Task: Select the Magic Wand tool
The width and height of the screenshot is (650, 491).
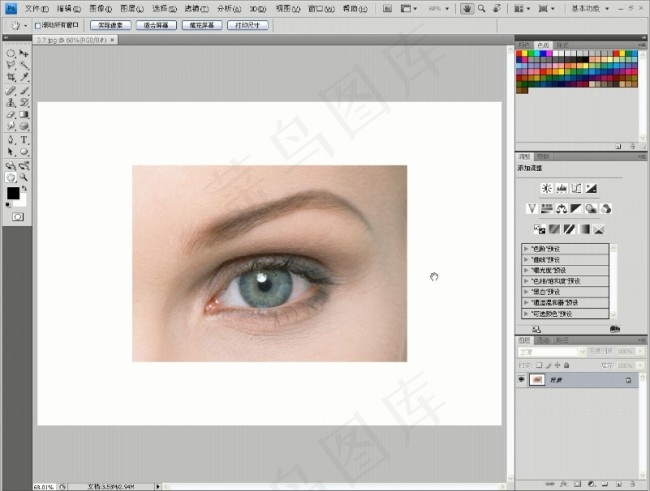Action: (24, 65)
